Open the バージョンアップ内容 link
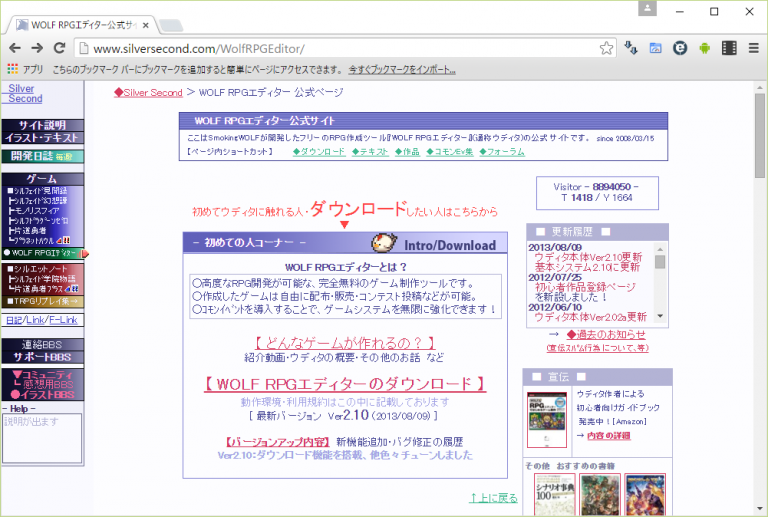Image resolution: width=768 pixels, height=517 pixels. pyautogui.click(x=278, y=442)
